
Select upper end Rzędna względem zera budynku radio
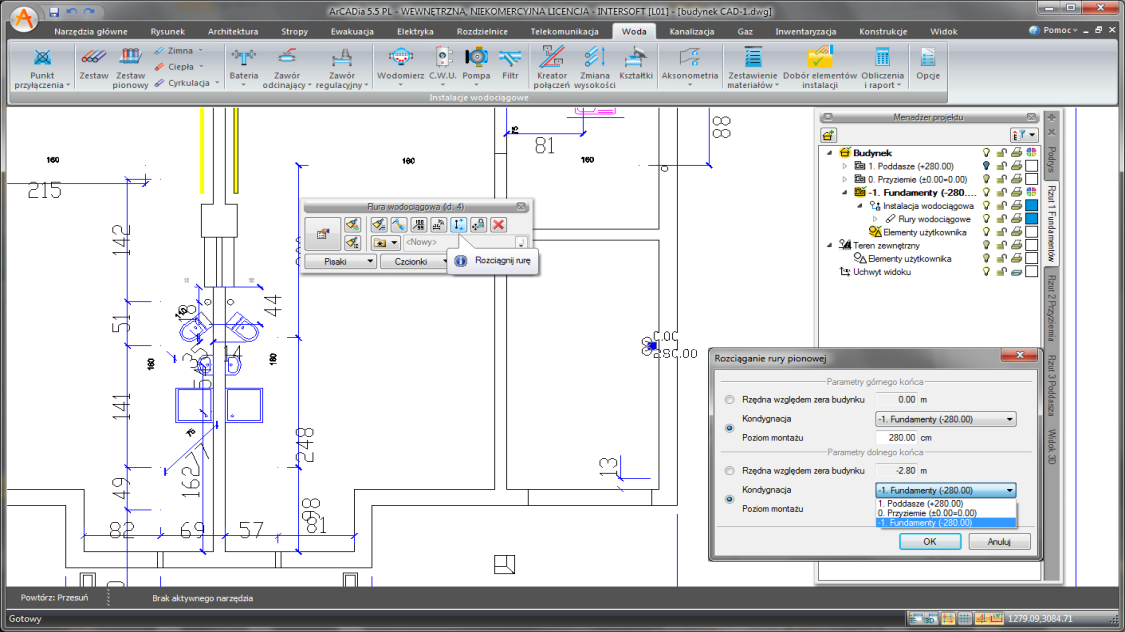(x=730, y=400)
